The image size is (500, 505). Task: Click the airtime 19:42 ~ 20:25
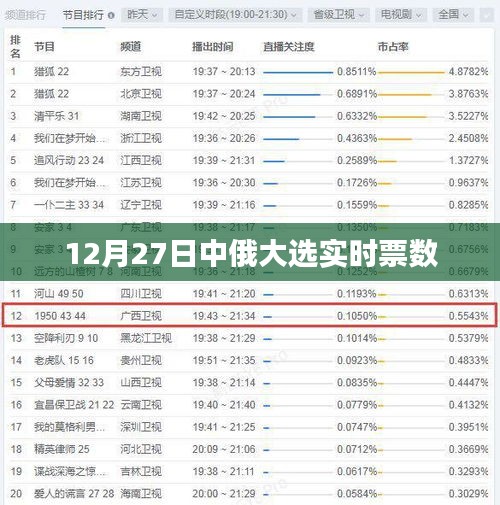[x=224, y=116]
